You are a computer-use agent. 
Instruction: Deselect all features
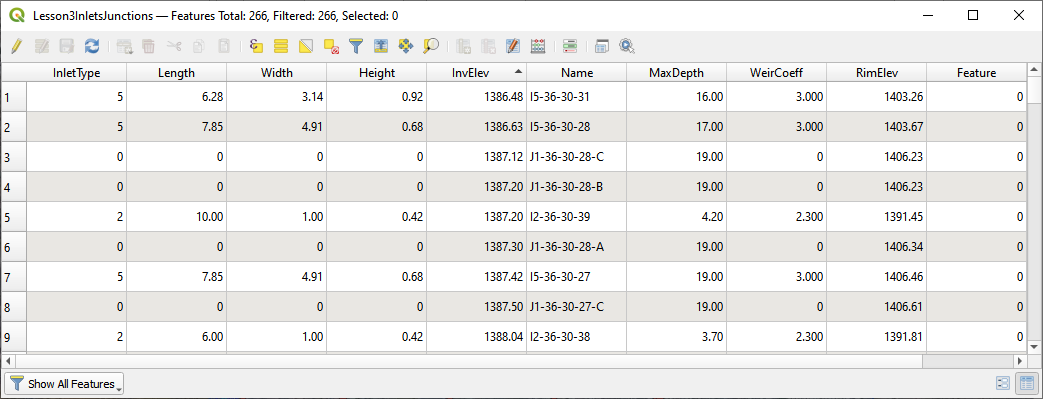point(331,46)
